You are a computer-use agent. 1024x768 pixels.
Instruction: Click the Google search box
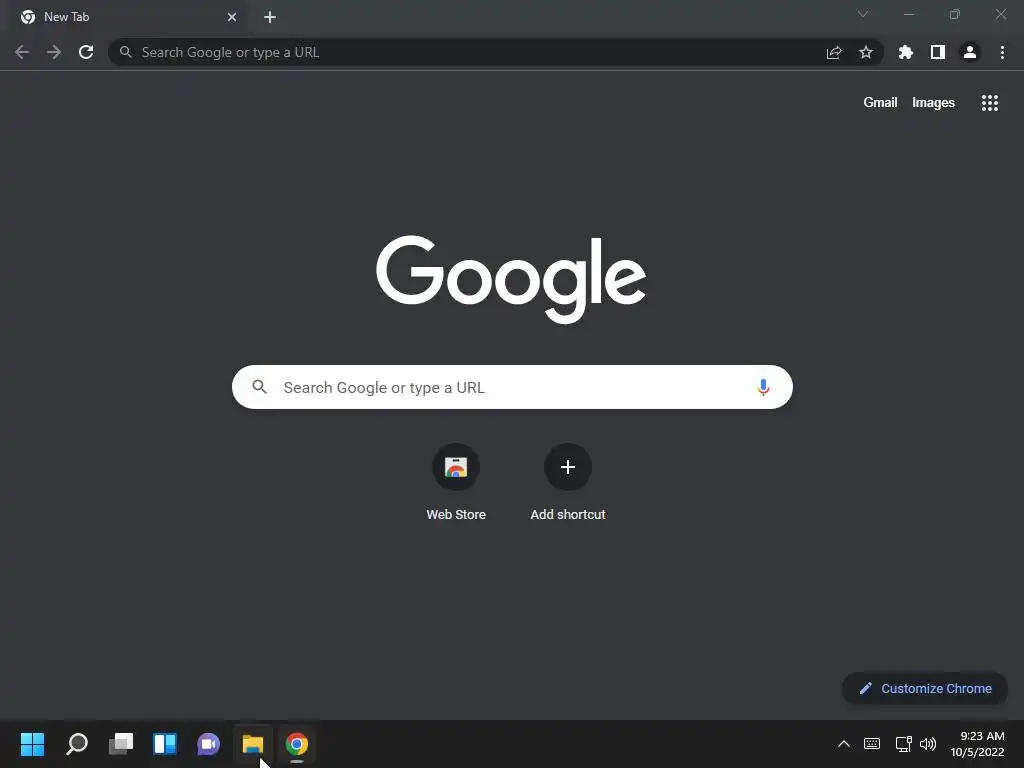pos(512,387)
